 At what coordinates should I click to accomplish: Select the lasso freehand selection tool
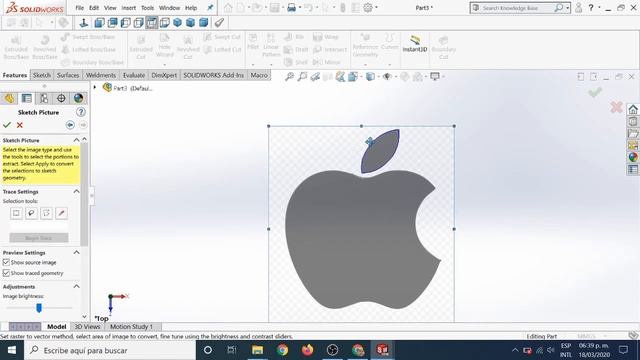pyautogui.click(x=31, y=213)
